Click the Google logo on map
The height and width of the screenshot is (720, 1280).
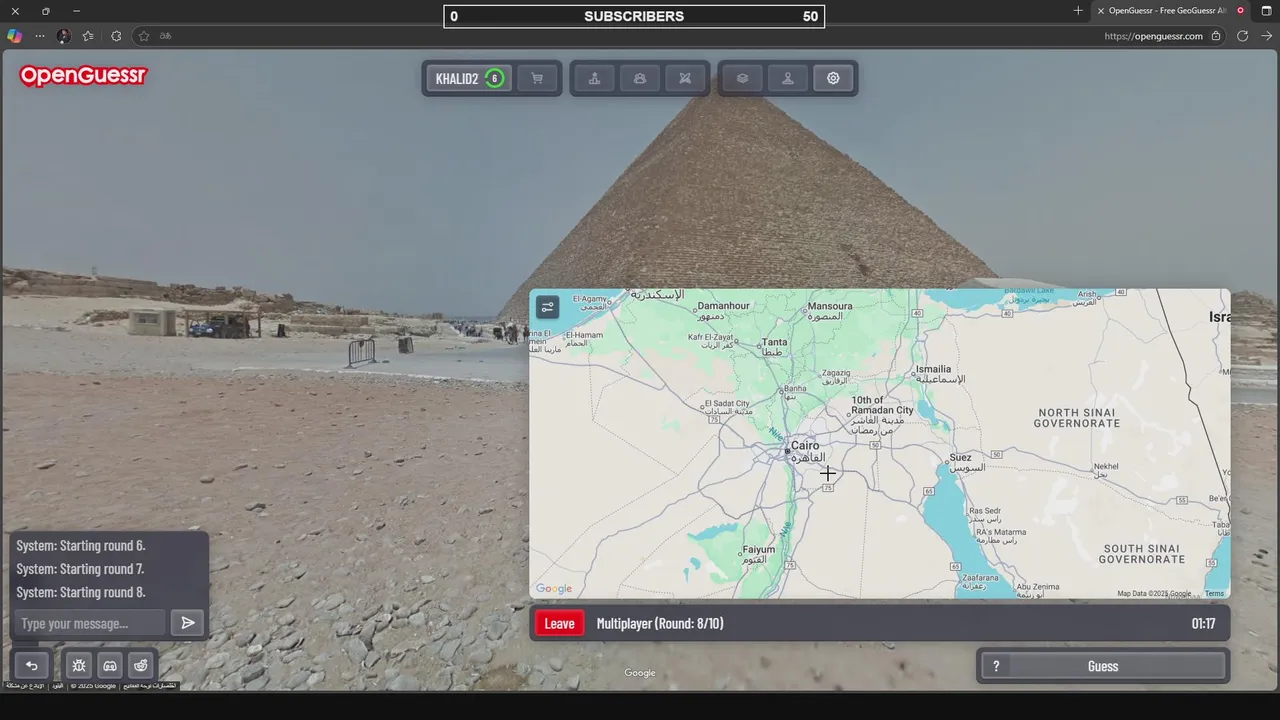pos(554,589)
